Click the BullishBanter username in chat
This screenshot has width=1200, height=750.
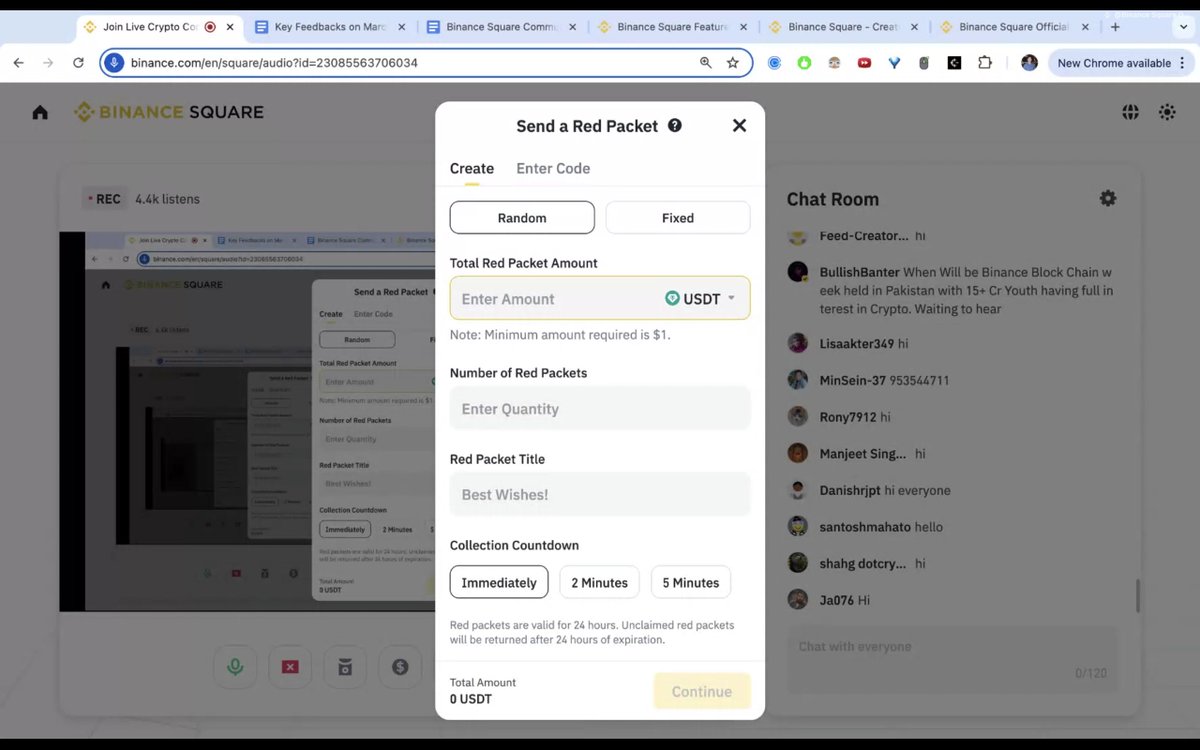[x=859, y=272]
